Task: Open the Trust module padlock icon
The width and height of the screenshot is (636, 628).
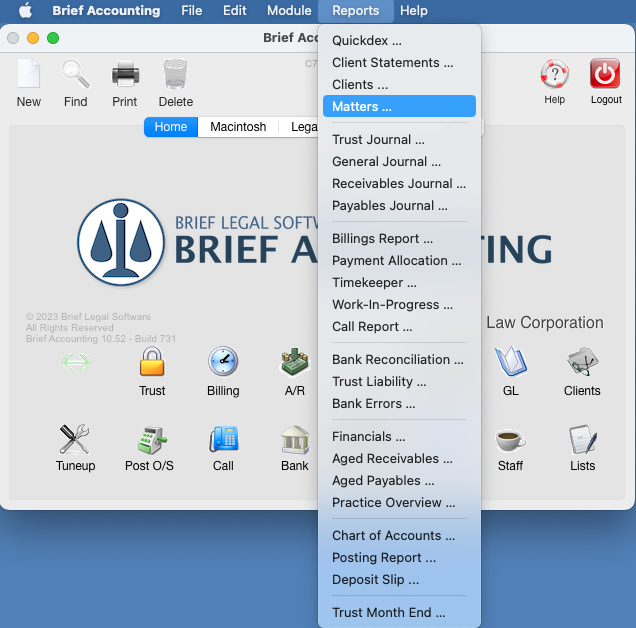Action: coord(152,362)
